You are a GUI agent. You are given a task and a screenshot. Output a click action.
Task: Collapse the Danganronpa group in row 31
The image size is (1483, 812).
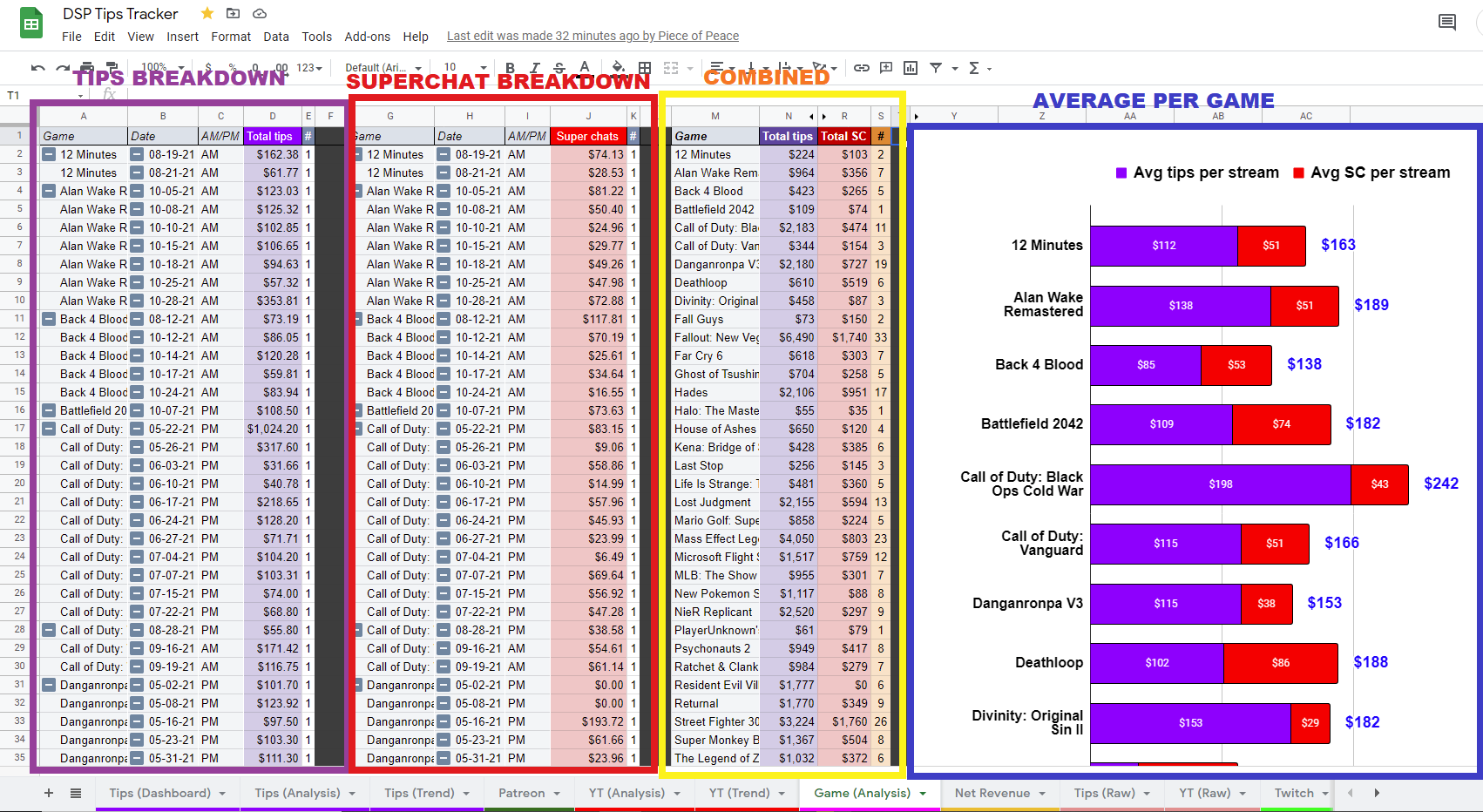[x=49, y=685]
